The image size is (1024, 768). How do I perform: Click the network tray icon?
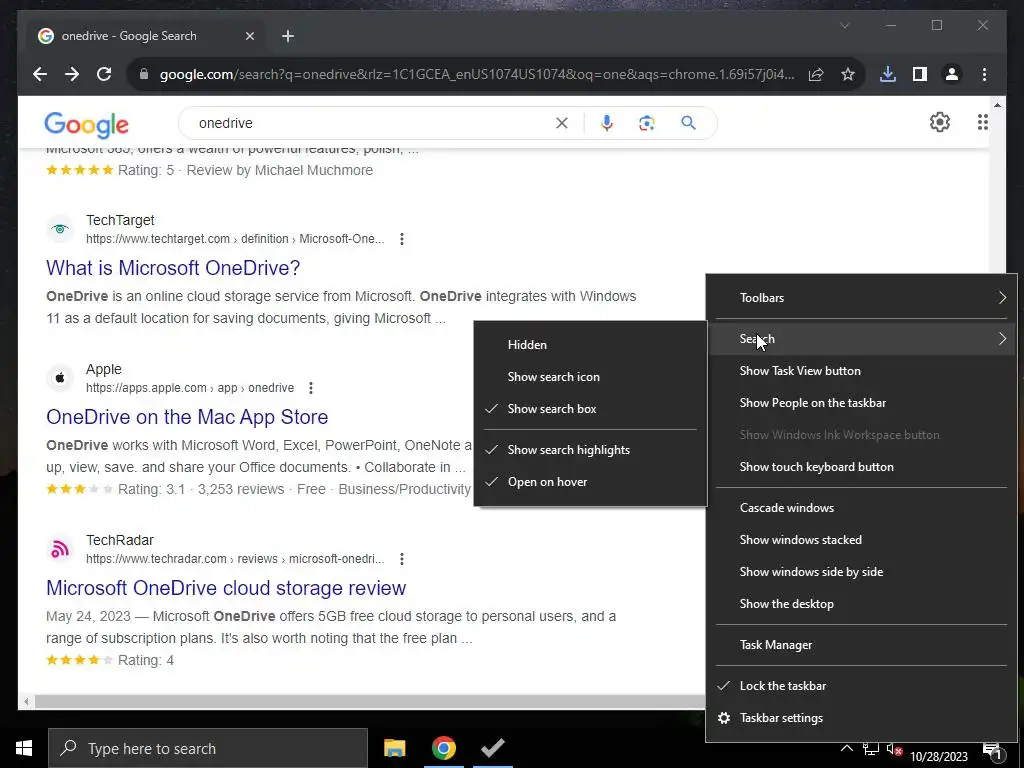pyautogui.click(x=871, y=749)
